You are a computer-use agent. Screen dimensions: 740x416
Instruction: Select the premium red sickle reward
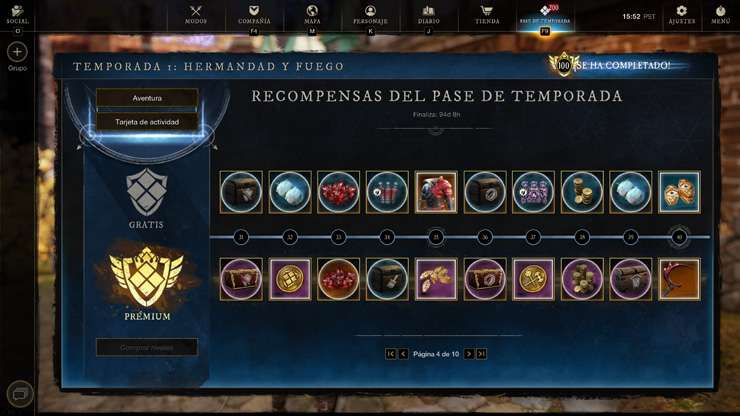679,279
